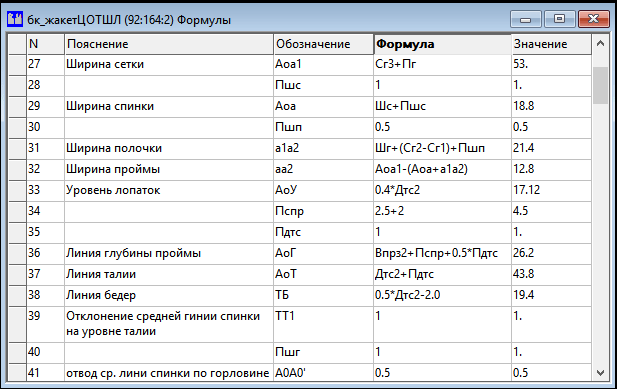Screen dimensions: 617x389
Task: Select the Ширина проймы description cell
Action: click(169, 170)
